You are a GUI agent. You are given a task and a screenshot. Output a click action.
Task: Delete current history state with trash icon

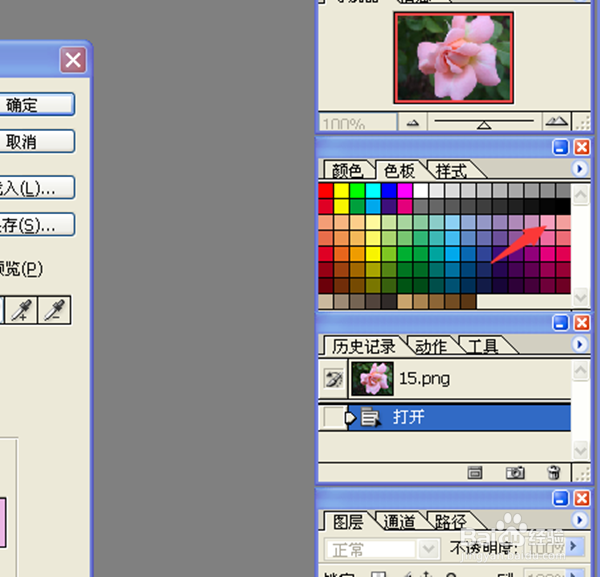point(553,473)
